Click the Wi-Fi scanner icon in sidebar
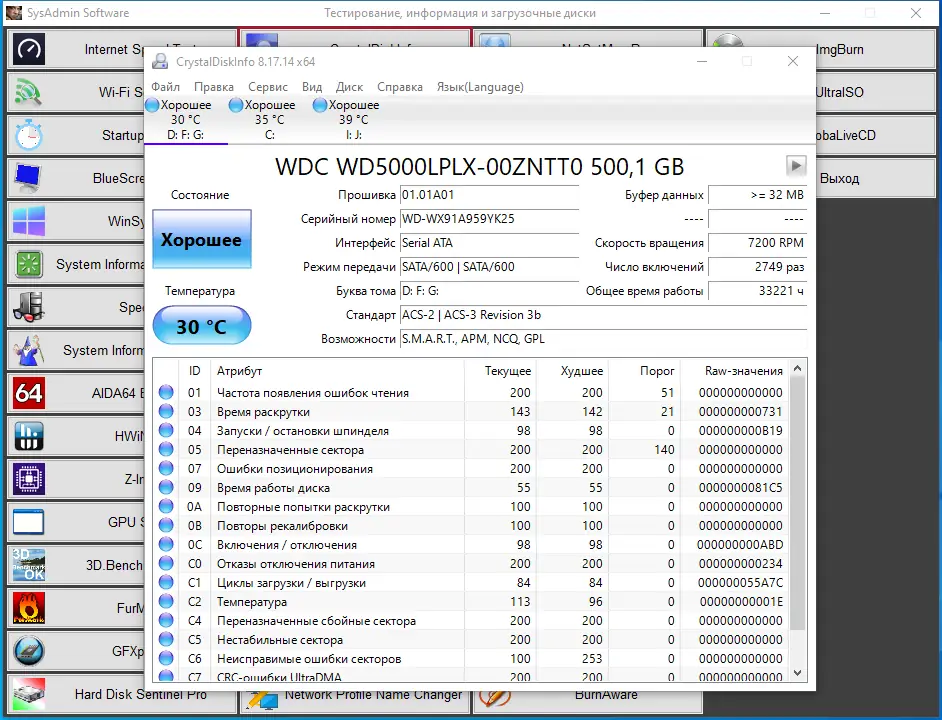 tap(28, 92)
